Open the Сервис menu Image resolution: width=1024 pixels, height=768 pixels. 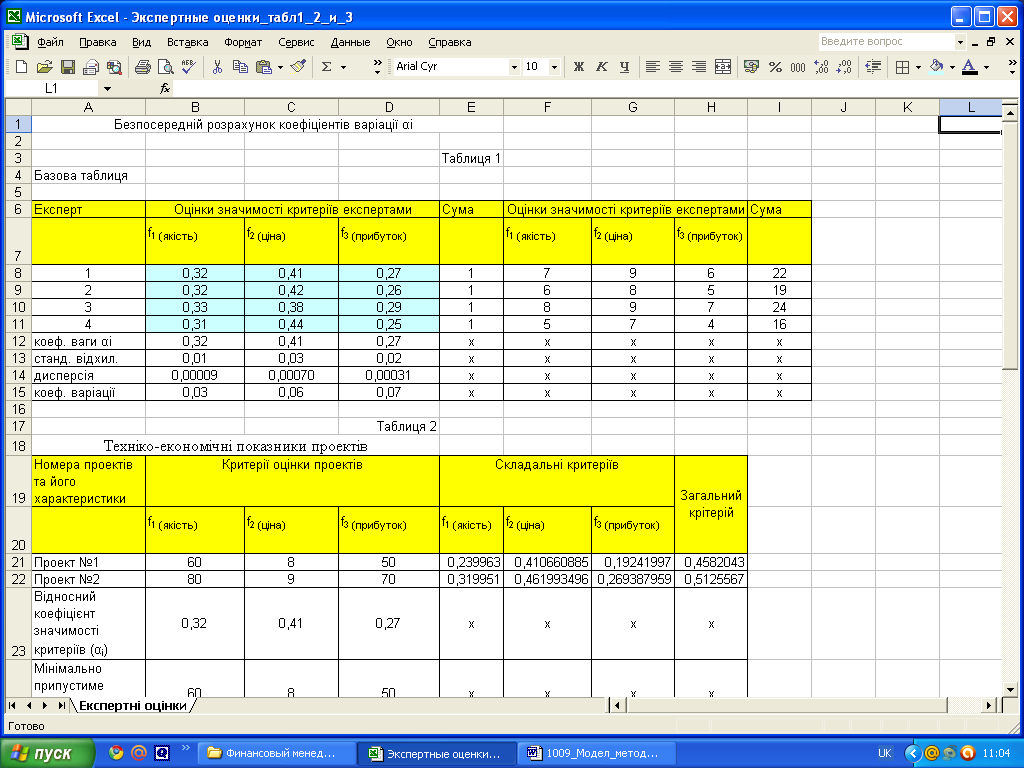(296, 42)
